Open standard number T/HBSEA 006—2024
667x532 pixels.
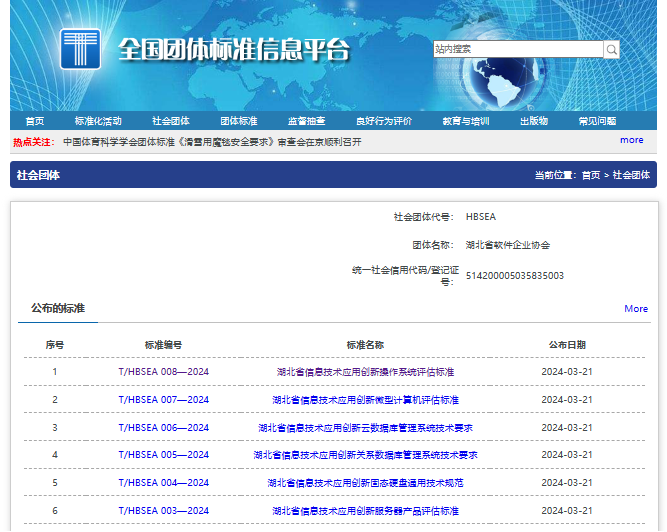(x=164, y=428)
